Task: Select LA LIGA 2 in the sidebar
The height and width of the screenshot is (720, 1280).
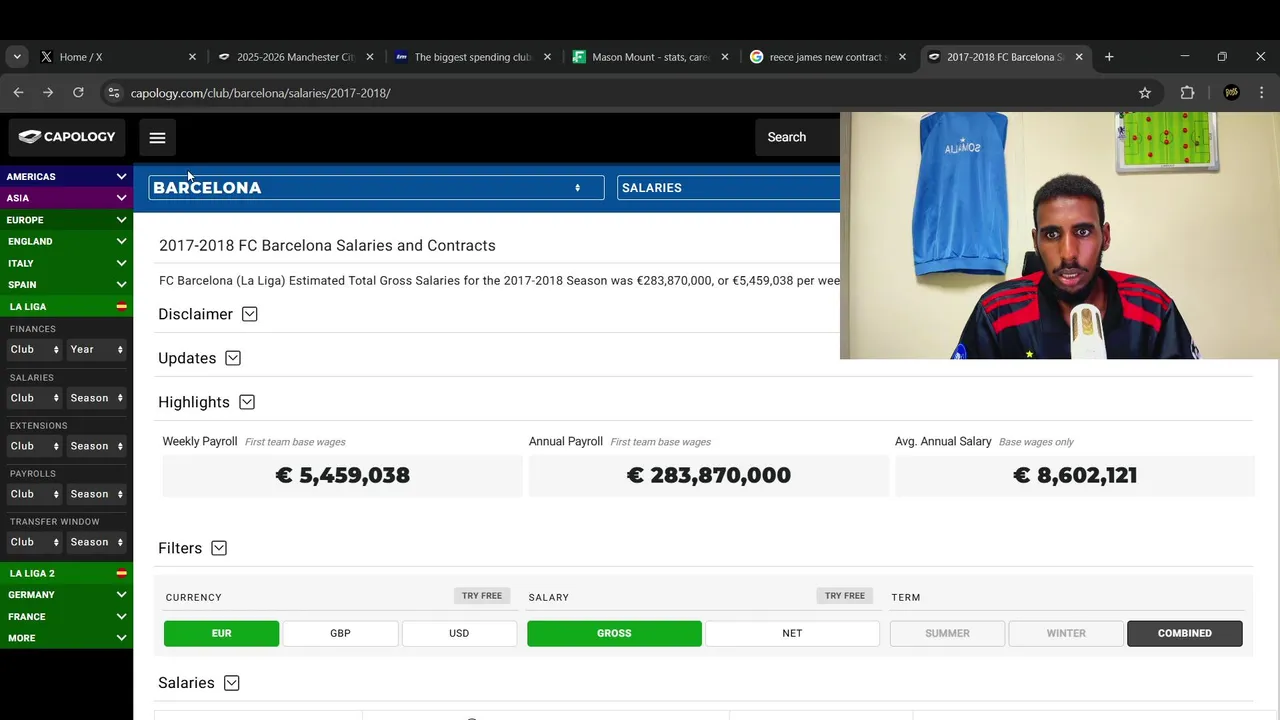Action: pos(66,573)
